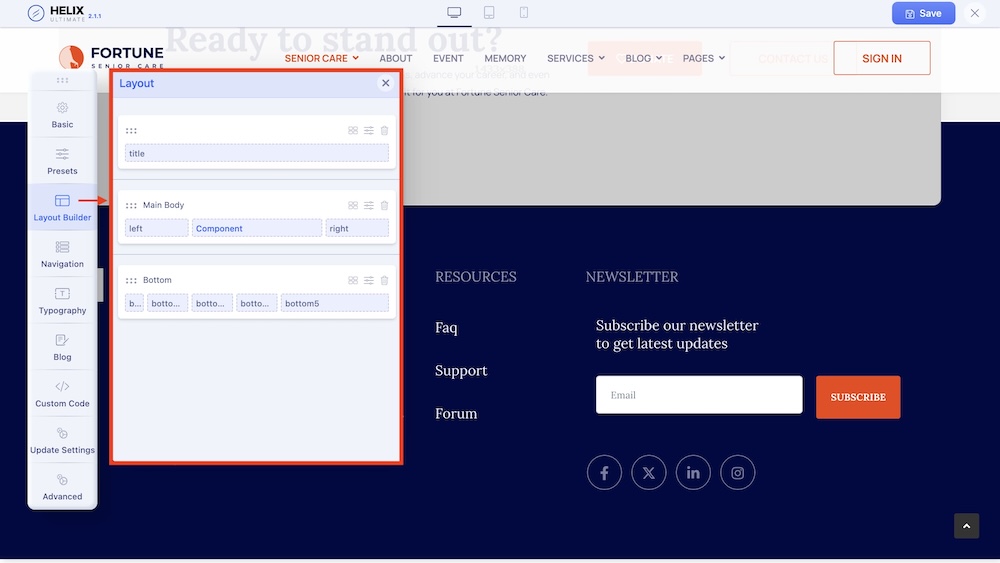The width and height of the screenshot is (1000, 563).
Task: Switch to tablet preview mode
Action: (489, 13)
